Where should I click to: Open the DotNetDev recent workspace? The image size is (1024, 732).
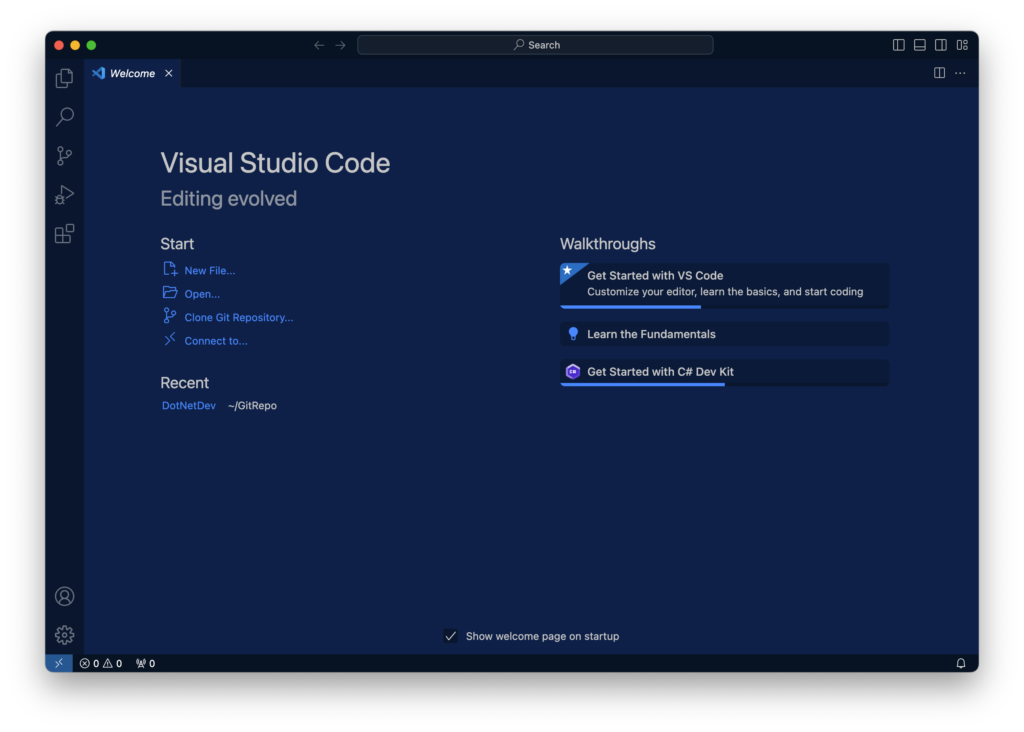(x=188, y=405)
